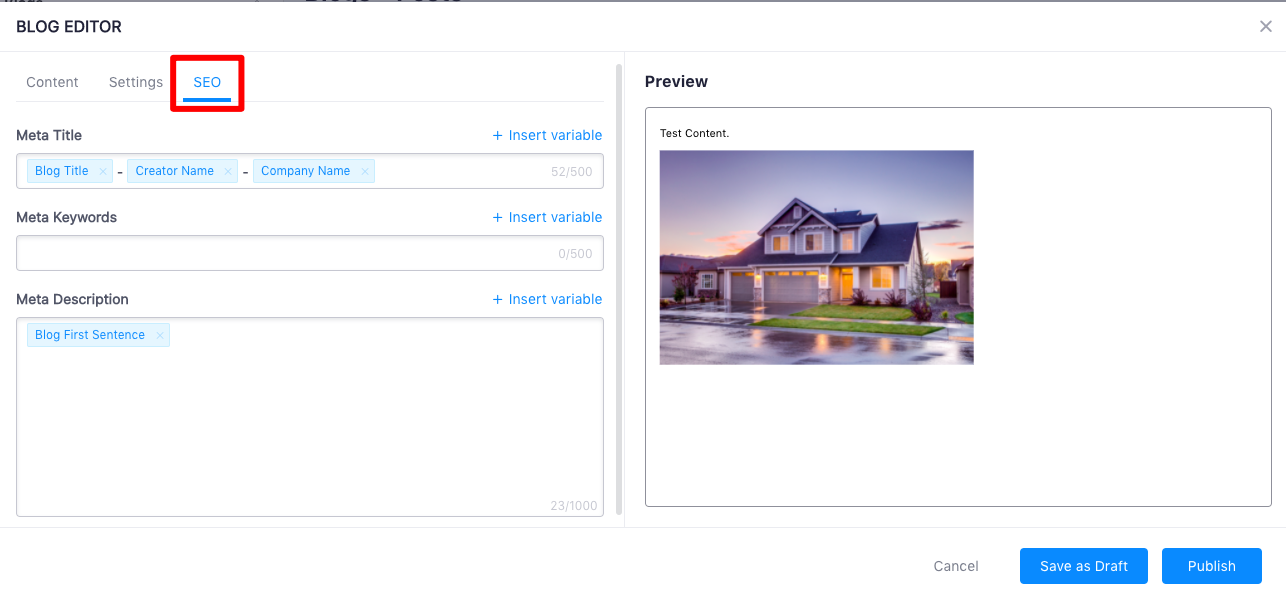The height and width of the screenshot is (597, 1286).
Task: Open the Settings tab
Action: (x=136, y=82)
